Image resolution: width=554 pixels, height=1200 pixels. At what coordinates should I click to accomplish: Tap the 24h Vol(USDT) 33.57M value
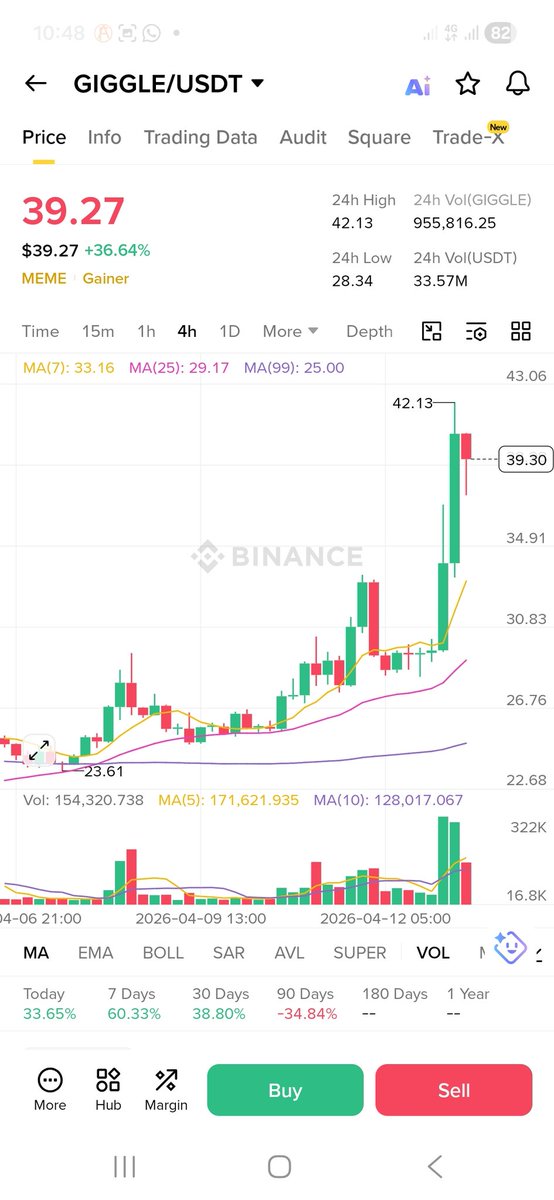click(440, 281)
